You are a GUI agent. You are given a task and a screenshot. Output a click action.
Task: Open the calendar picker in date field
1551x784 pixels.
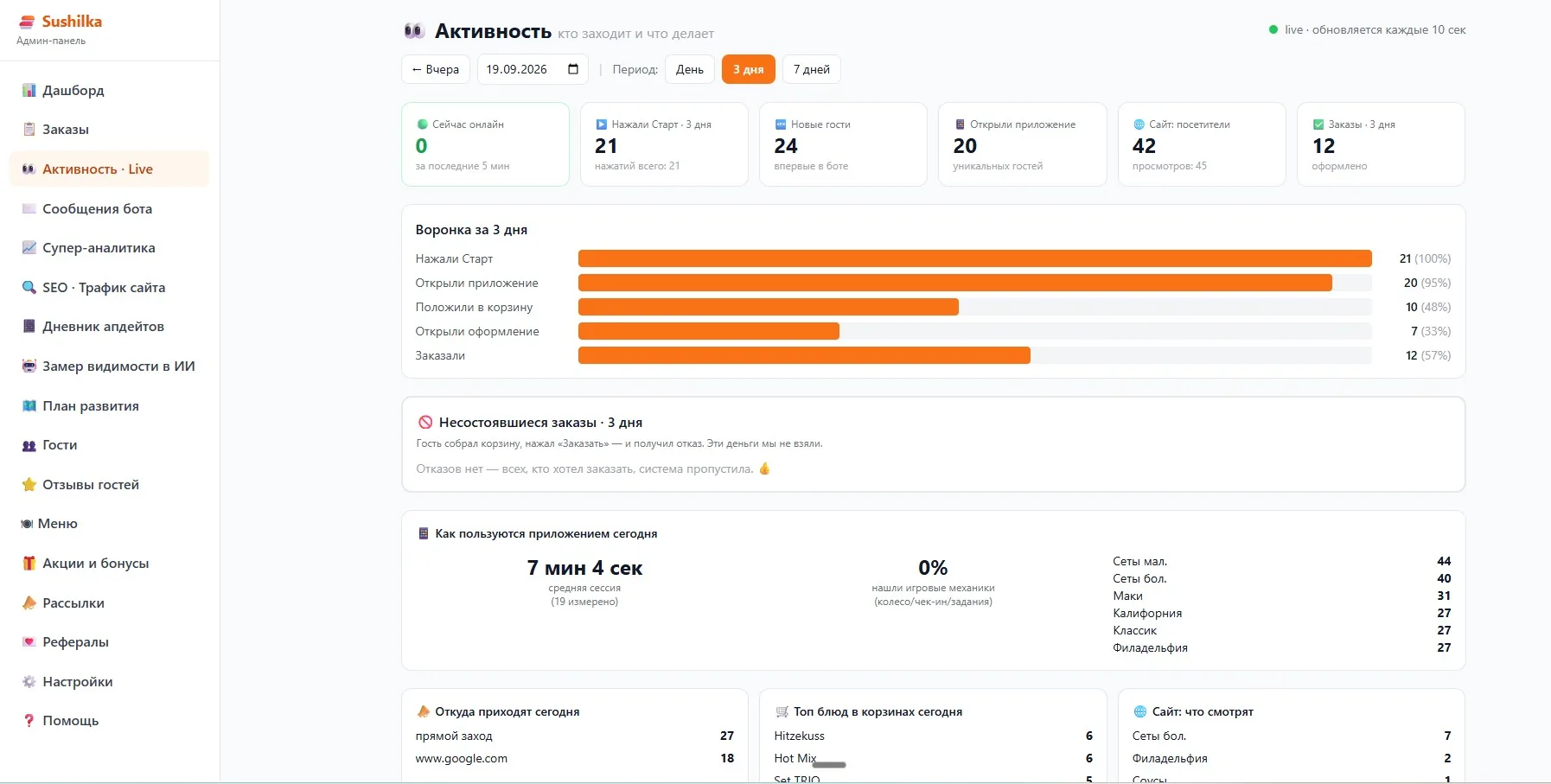(x=573, y=69)
